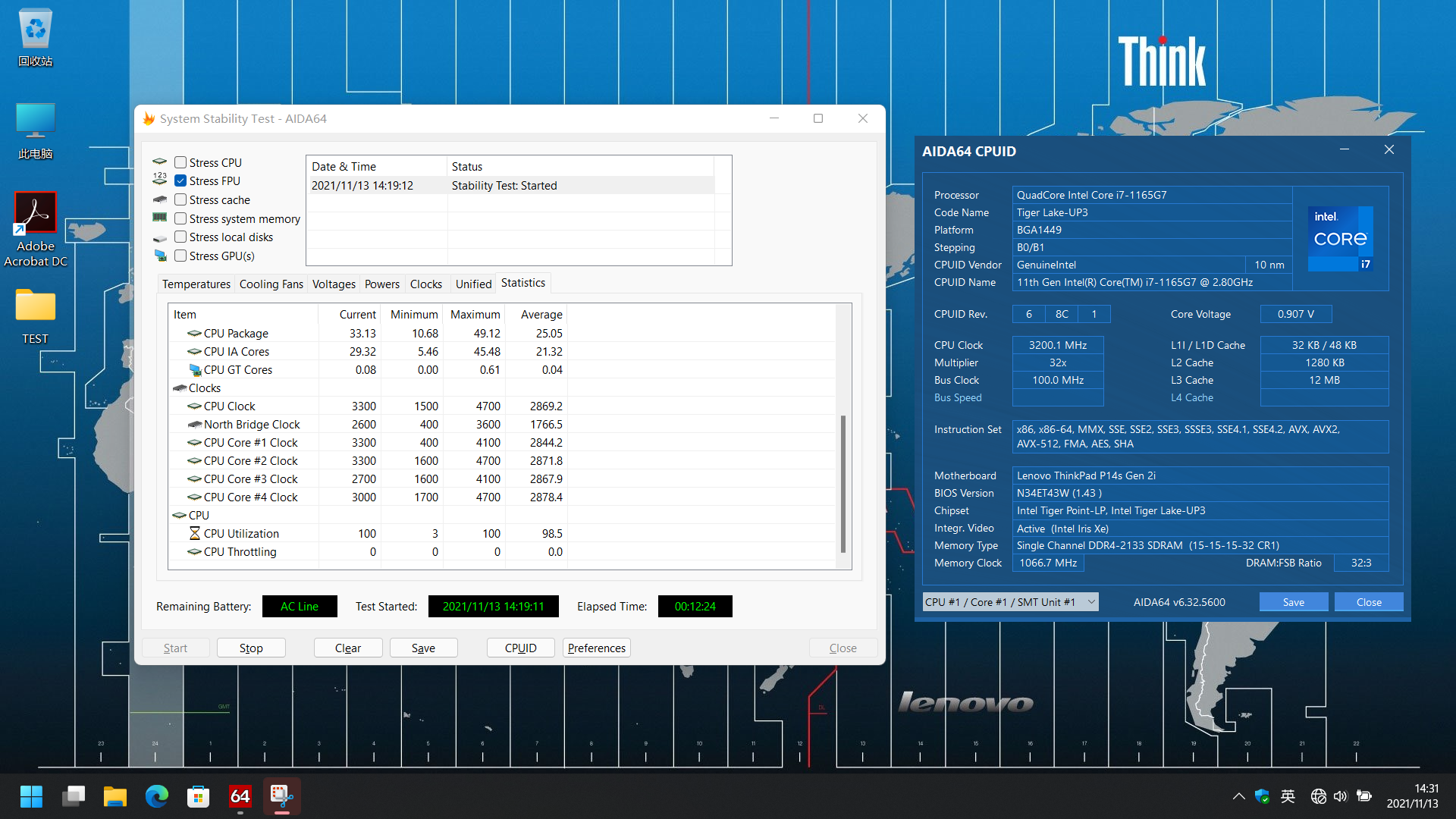Switch to the Clocks tab
The image size is (1456, 819).
[x=426, y=284]
